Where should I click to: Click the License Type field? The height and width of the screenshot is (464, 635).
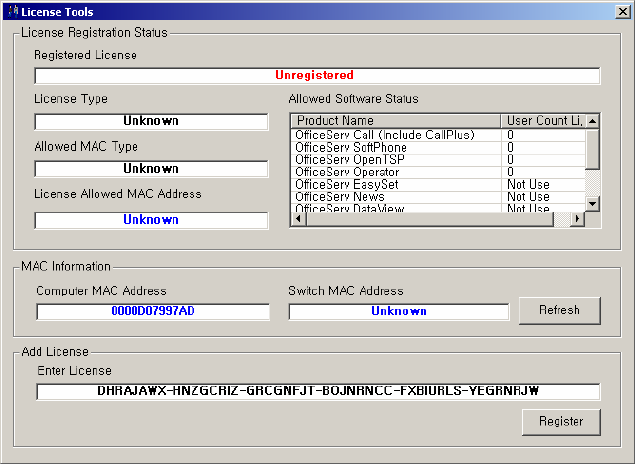[151, 121]
